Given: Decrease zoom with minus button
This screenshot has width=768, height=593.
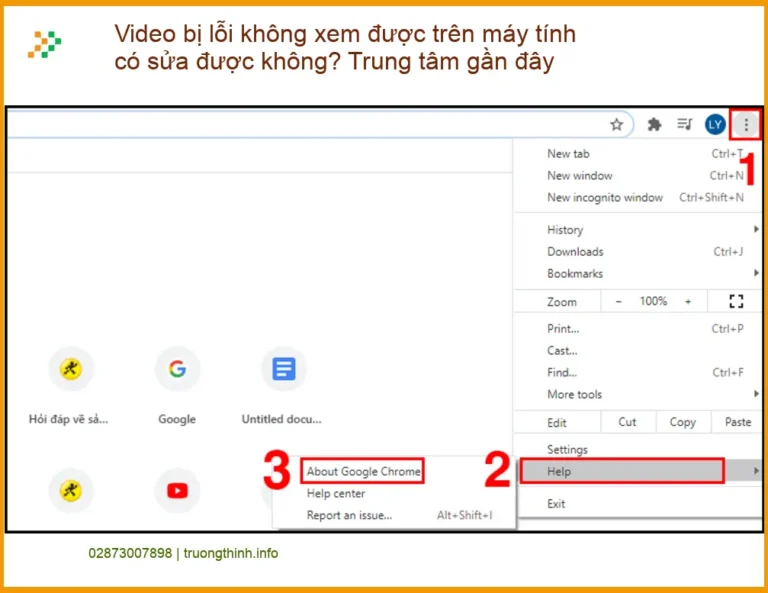Looking at the screenshot, I should pos(619,302).
